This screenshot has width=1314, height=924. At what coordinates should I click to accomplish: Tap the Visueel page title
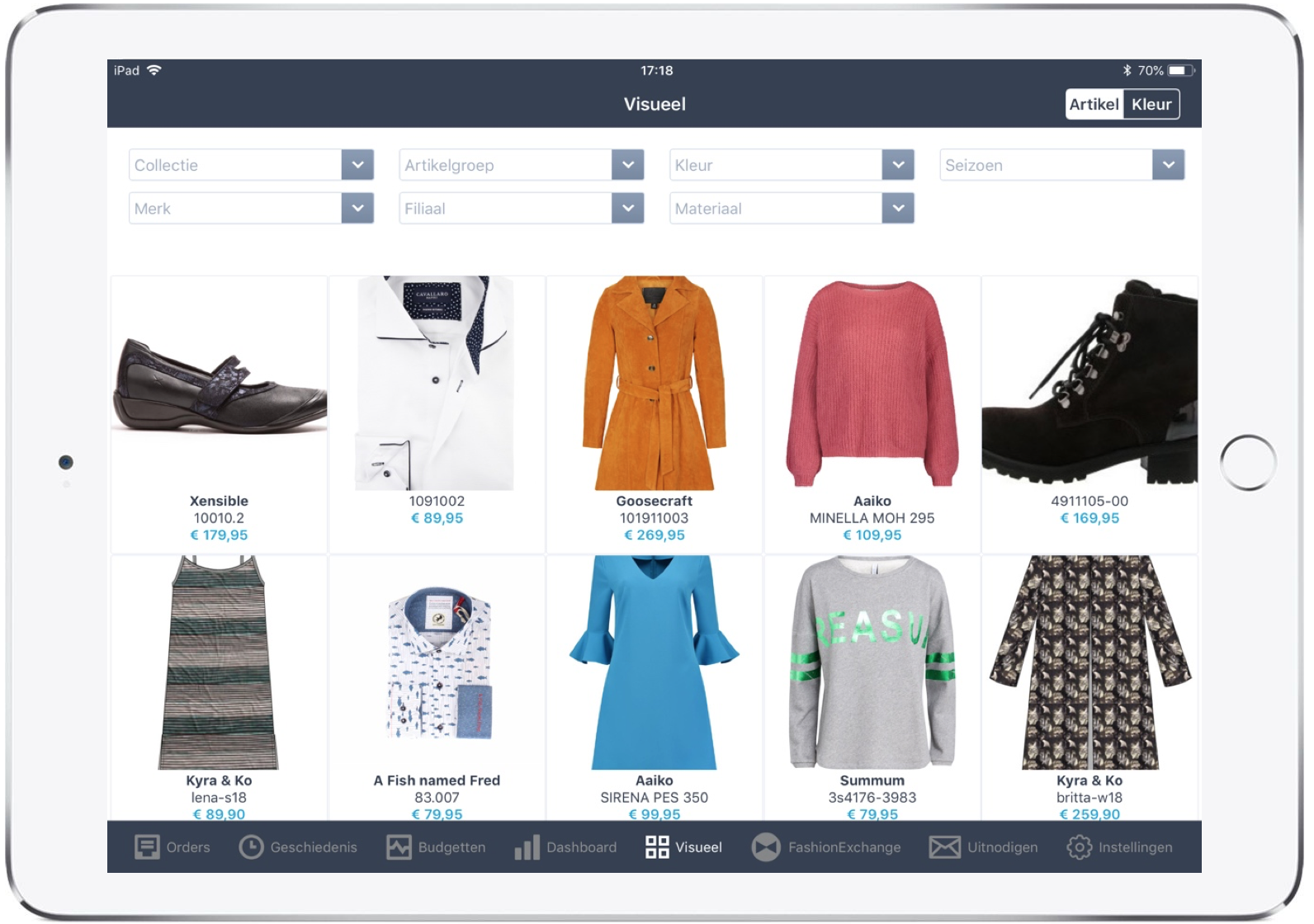(655, 104)
